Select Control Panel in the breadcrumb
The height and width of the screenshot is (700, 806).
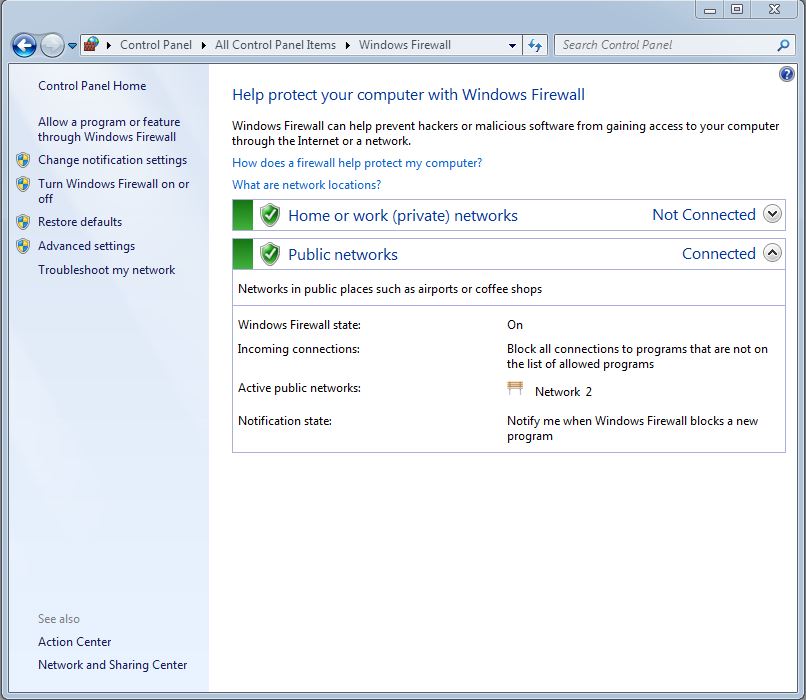click(x=156, y=45)
